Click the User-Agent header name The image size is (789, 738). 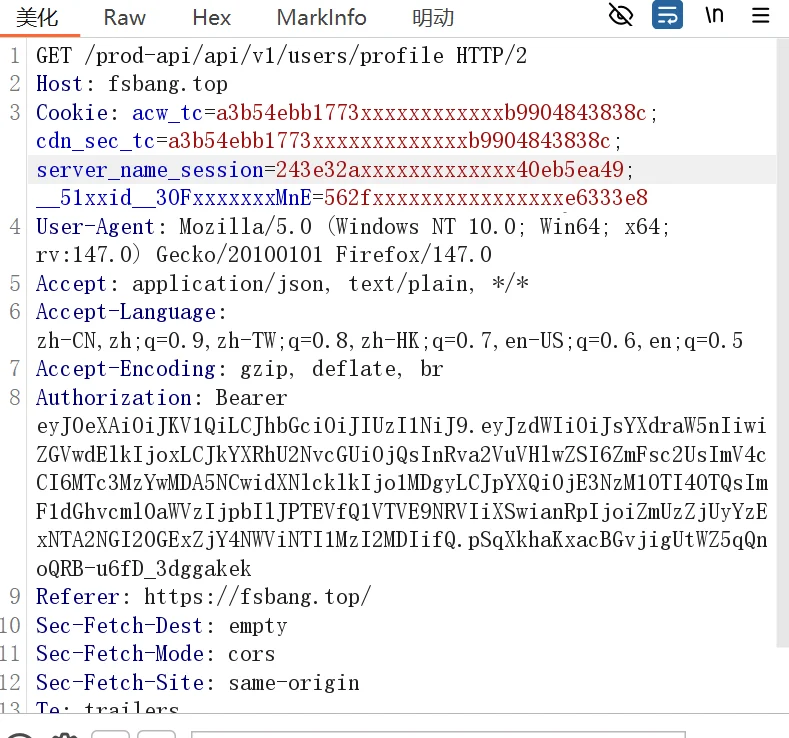pos(95,226)
